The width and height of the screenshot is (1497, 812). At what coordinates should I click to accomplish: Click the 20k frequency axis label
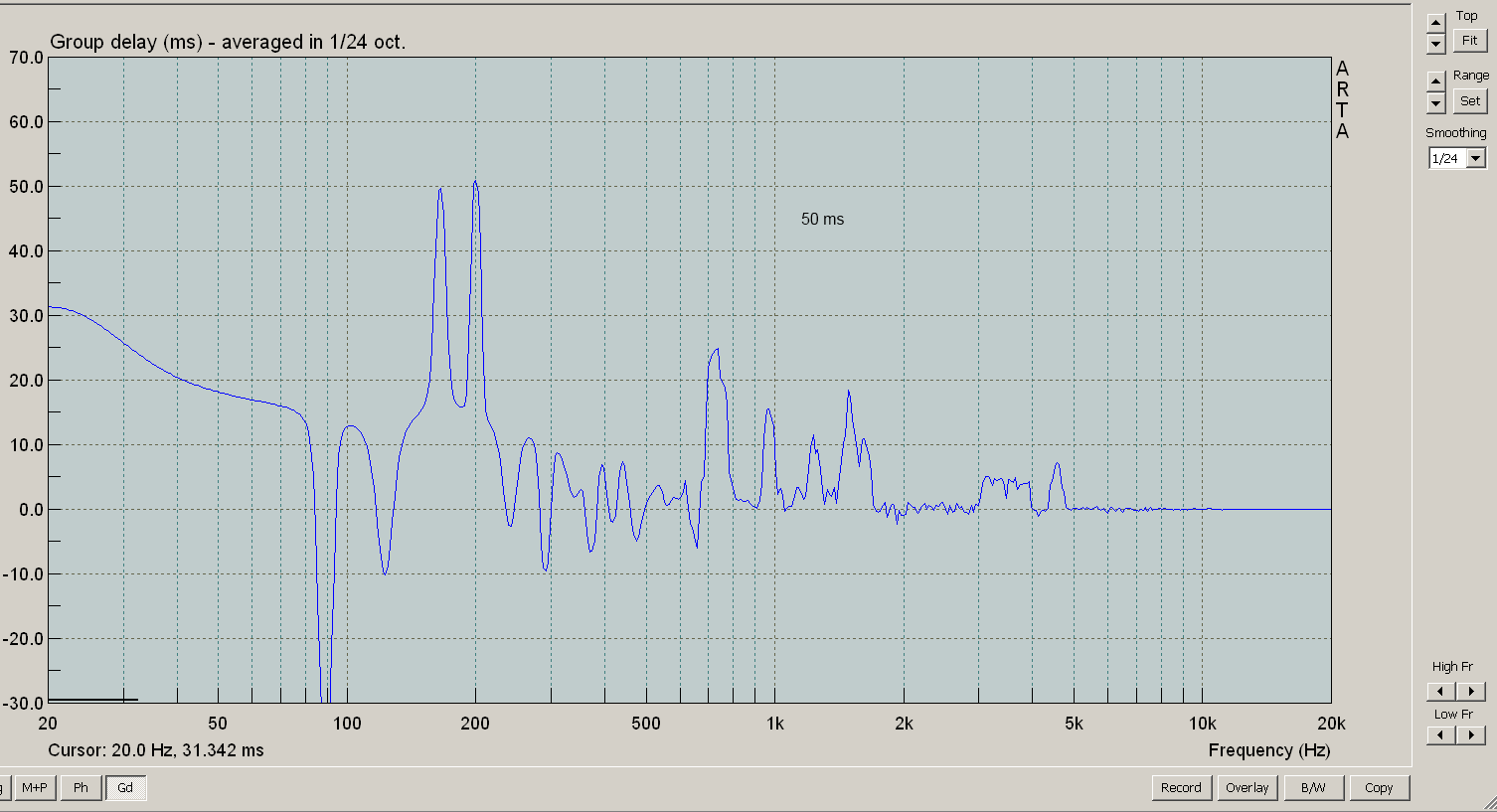tap(1331, 724)
